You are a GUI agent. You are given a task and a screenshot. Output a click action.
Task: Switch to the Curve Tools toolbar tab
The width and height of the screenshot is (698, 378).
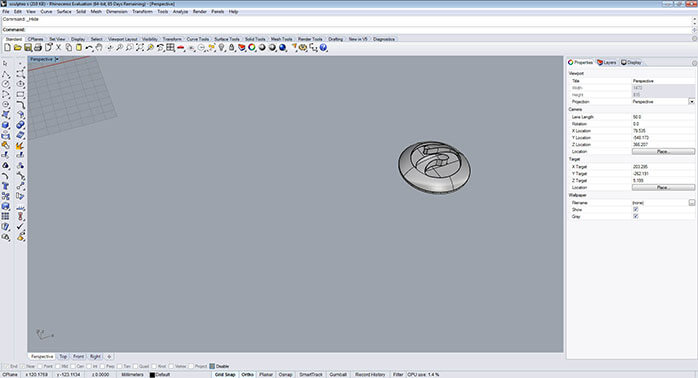pos(198,39)
